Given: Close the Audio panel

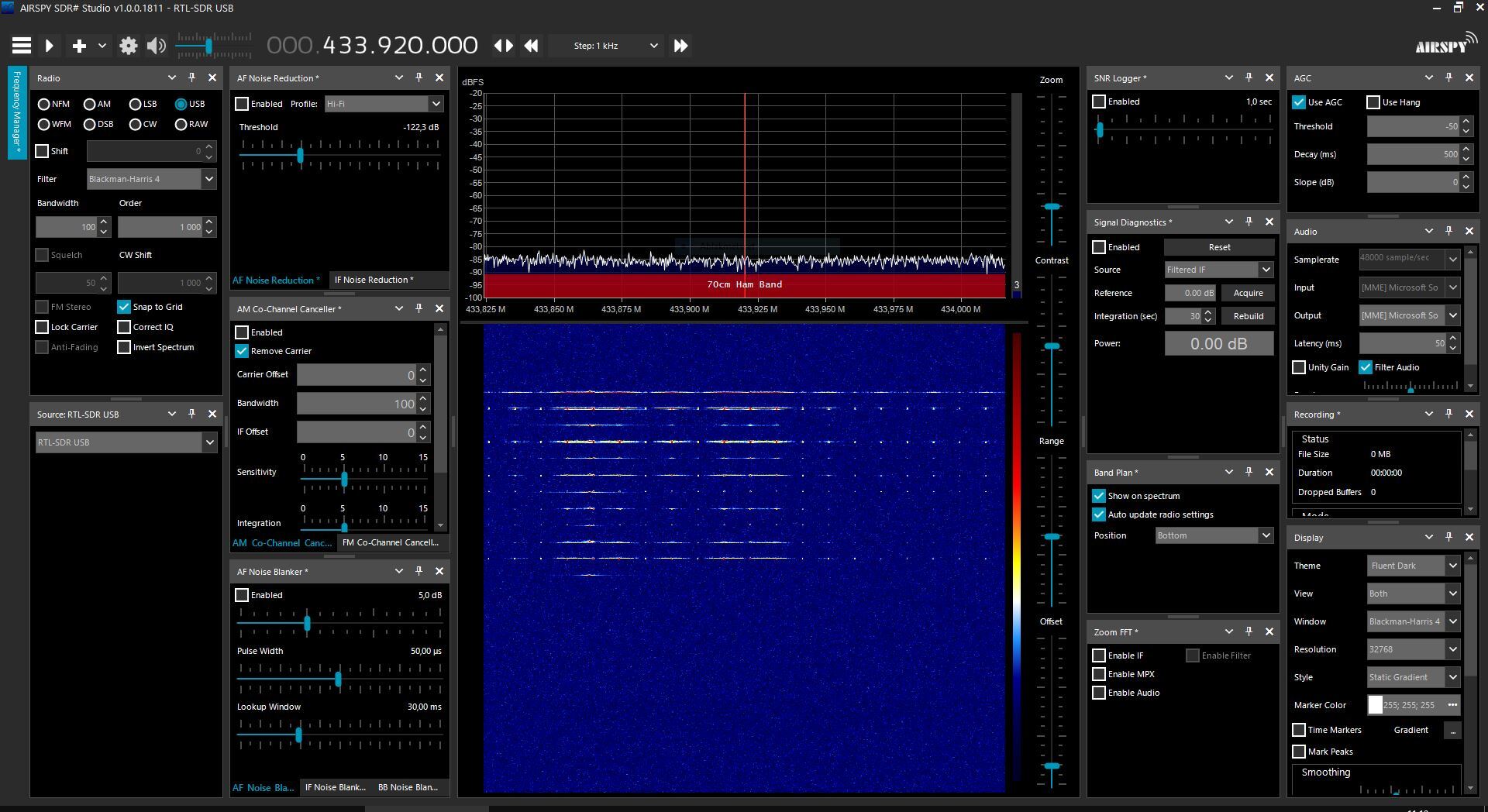Looking at the screenshot, I should 1469,231.
